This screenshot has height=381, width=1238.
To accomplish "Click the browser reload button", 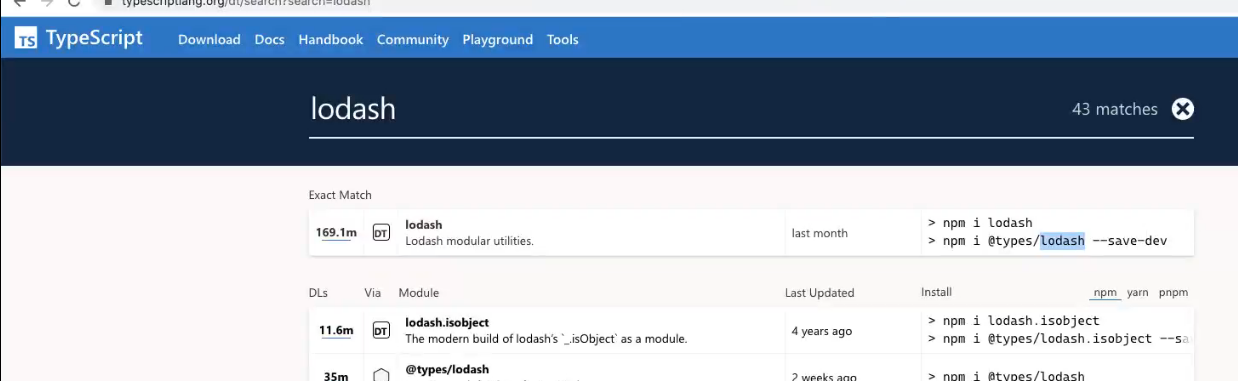I will pyautogui.click(x=73, y=3).
